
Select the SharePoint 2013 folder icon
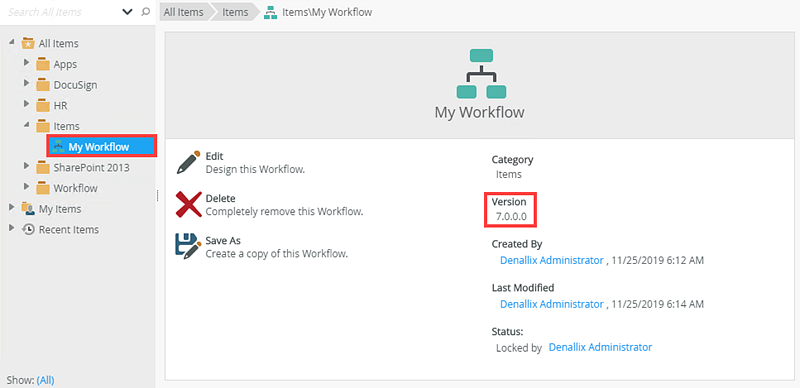43,167
